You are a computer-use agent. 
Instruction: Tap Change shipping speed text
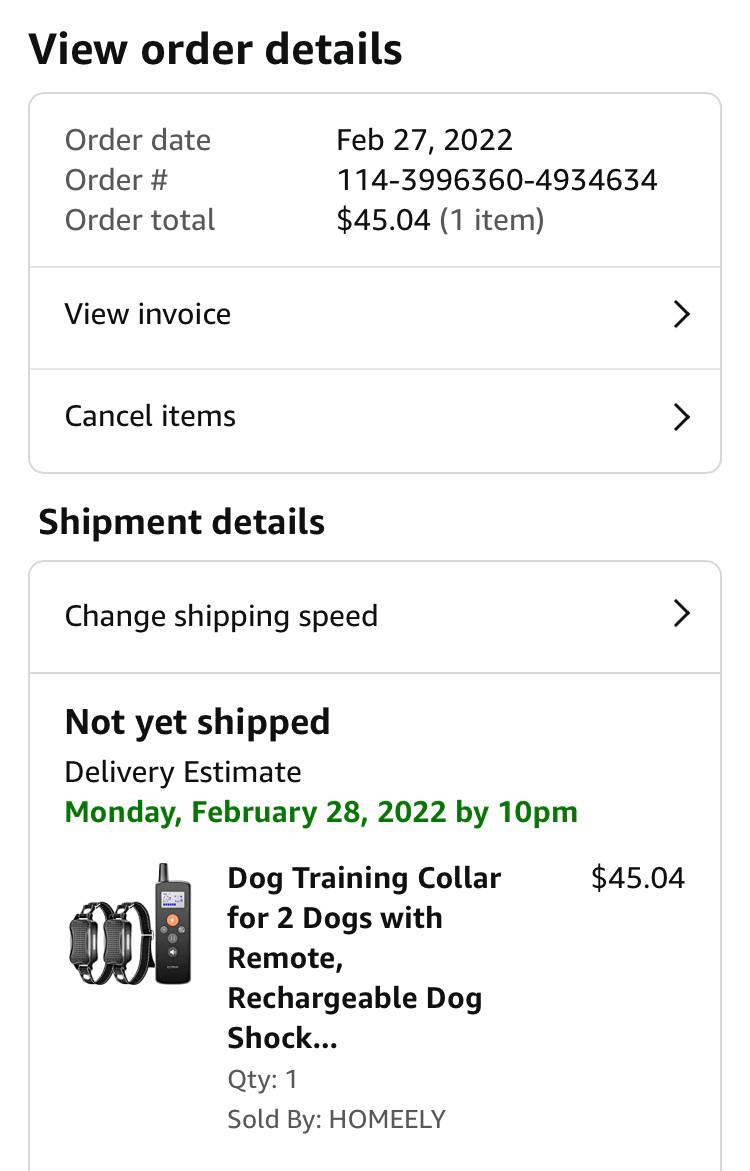(x=221, y=616)
